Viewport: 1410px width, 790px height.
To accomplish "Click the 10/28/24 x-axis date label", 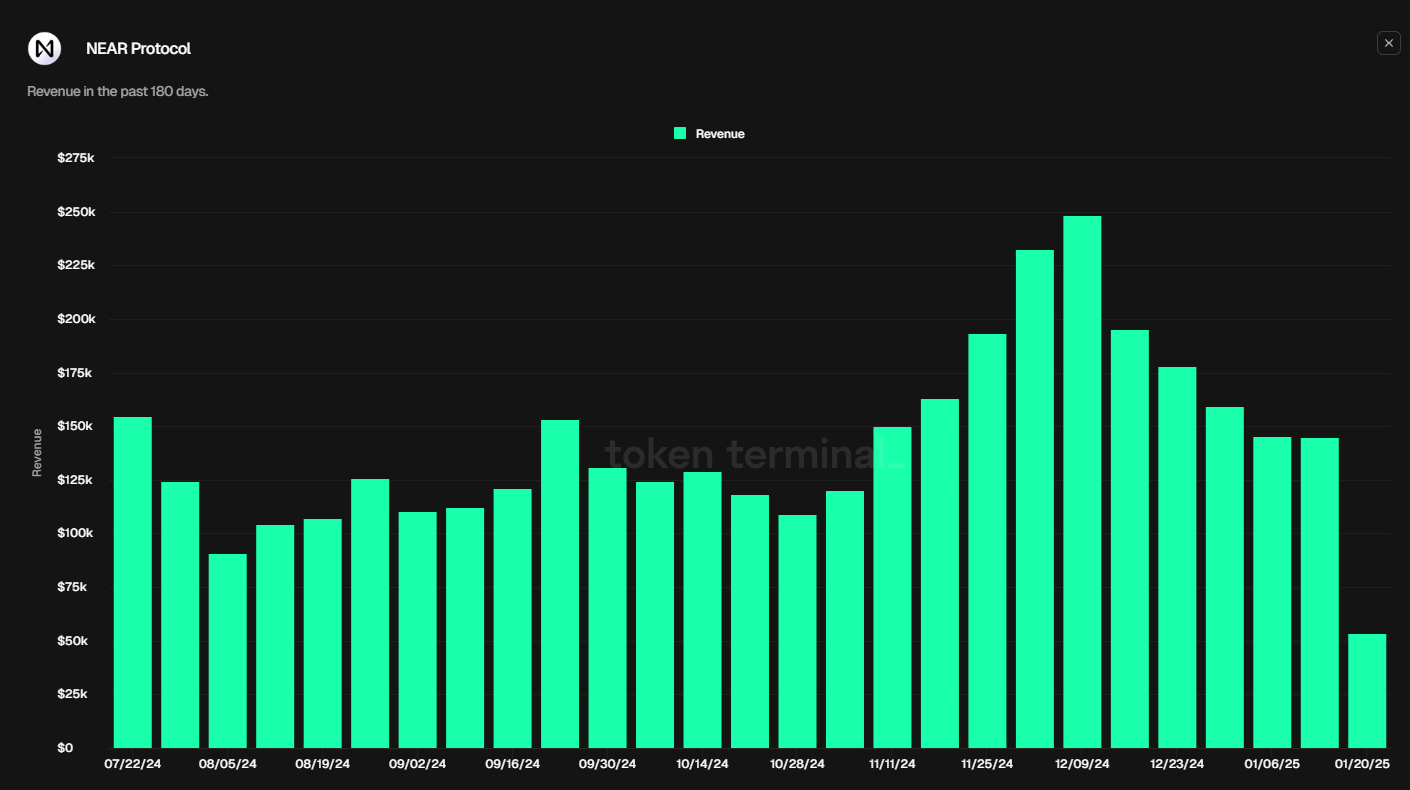I will click(x=798, y=764).
